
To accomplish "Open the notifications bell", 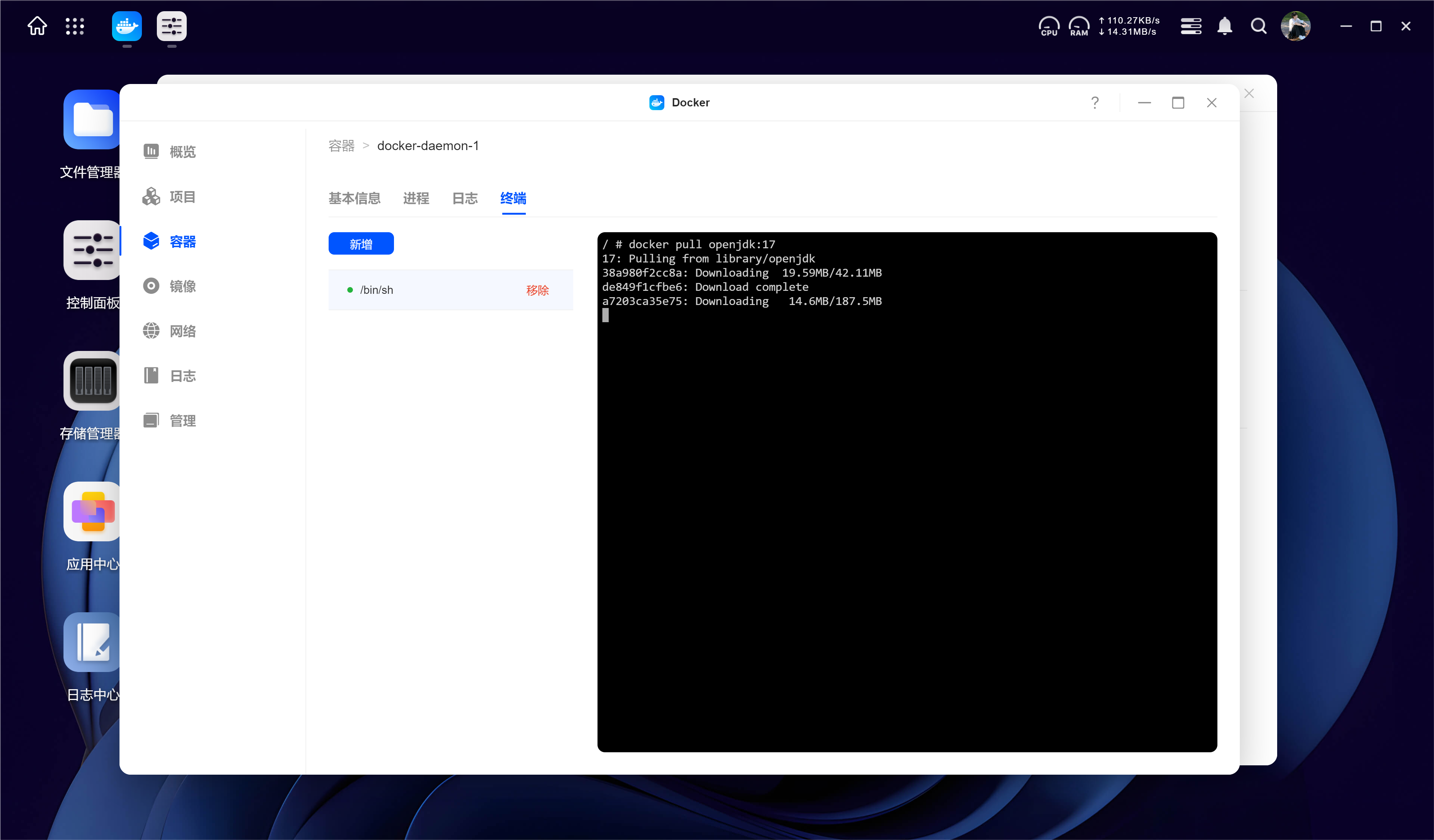I will [1225, 26].
